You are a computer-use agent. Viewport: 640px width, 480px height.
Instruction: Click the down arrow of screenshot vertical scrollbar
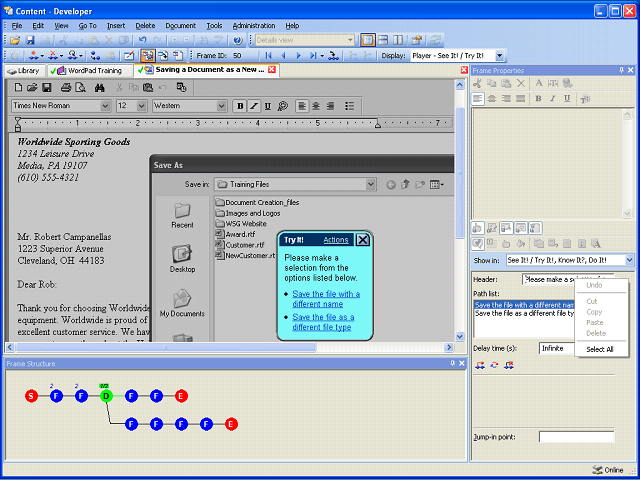pos(460,337)
